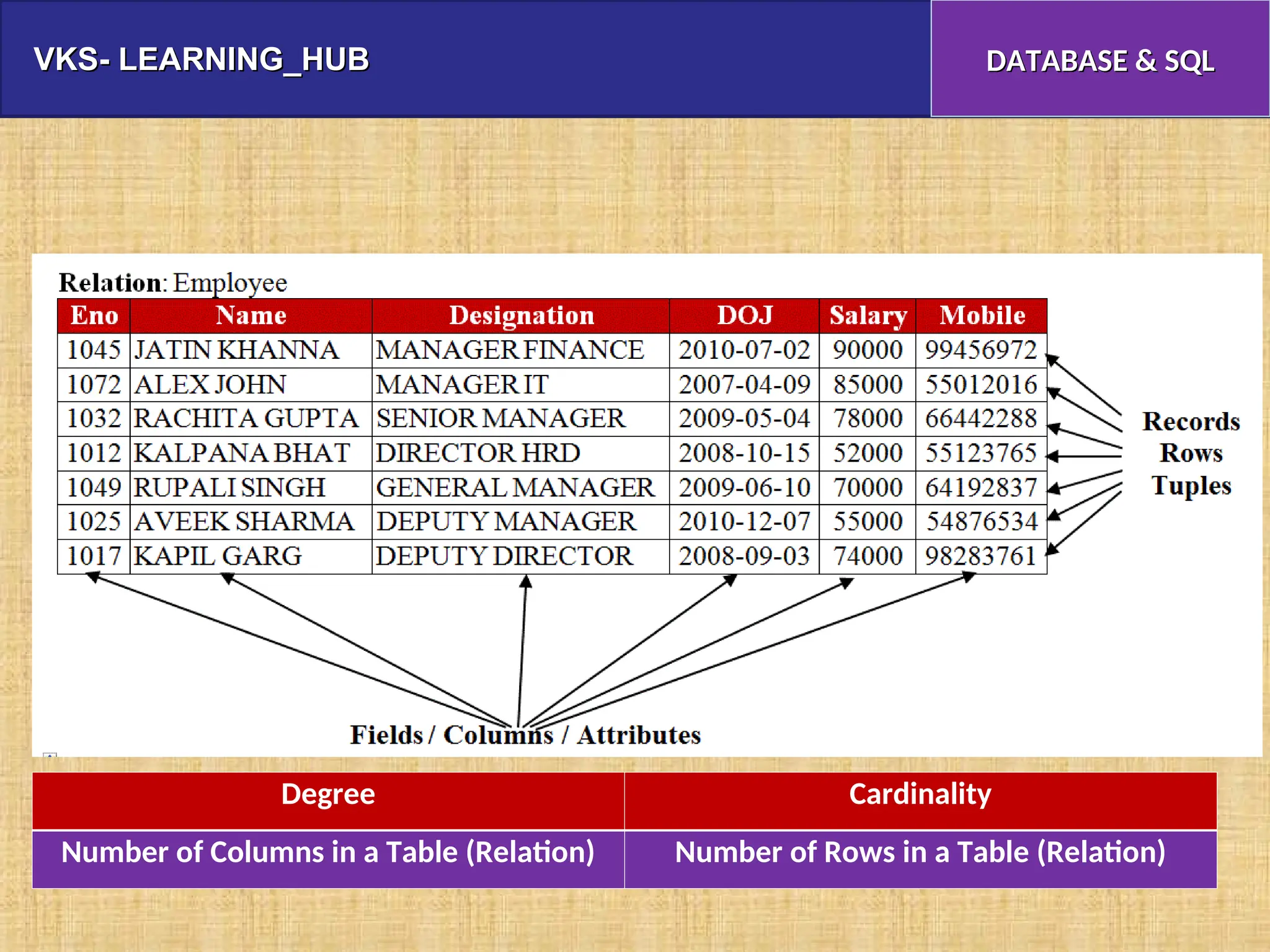Select salary value 52000
The height and width of the screenshot is (952, 1270).
point(868,454)
